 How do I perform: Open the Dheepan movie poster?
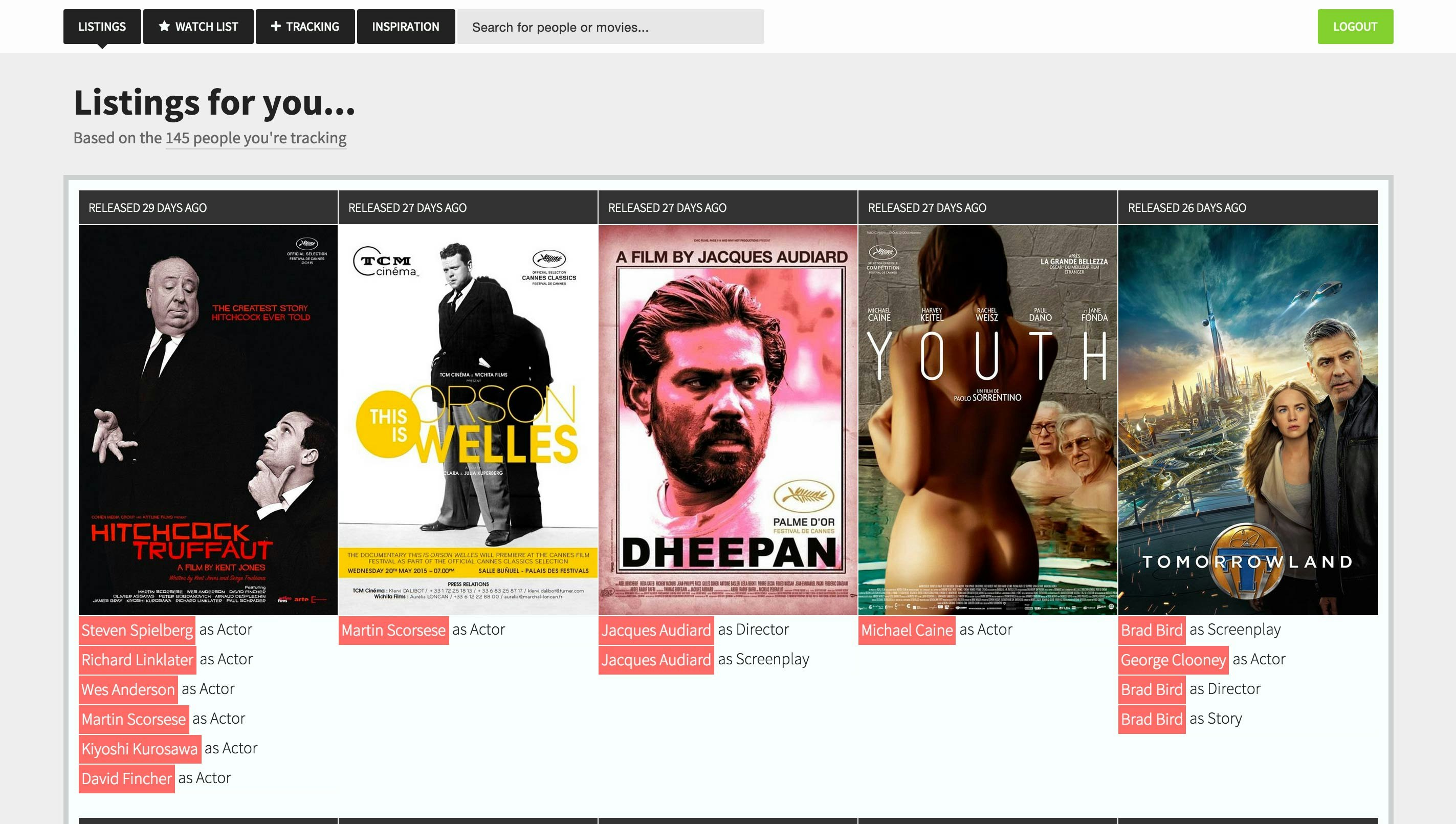(x=727, y=419)
